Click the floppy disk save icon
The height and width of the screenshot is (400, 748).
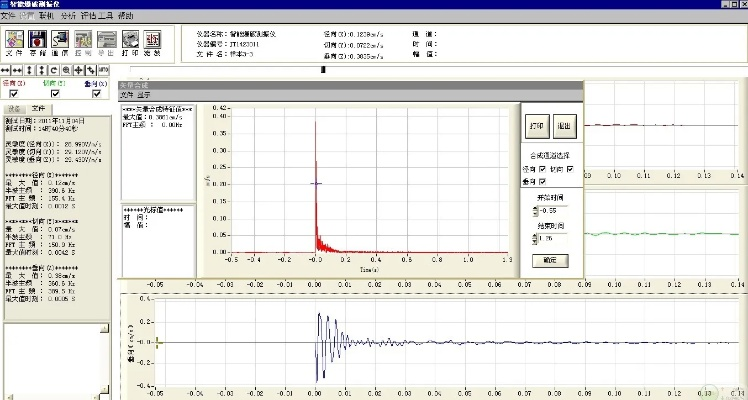(x=39, y=41)
